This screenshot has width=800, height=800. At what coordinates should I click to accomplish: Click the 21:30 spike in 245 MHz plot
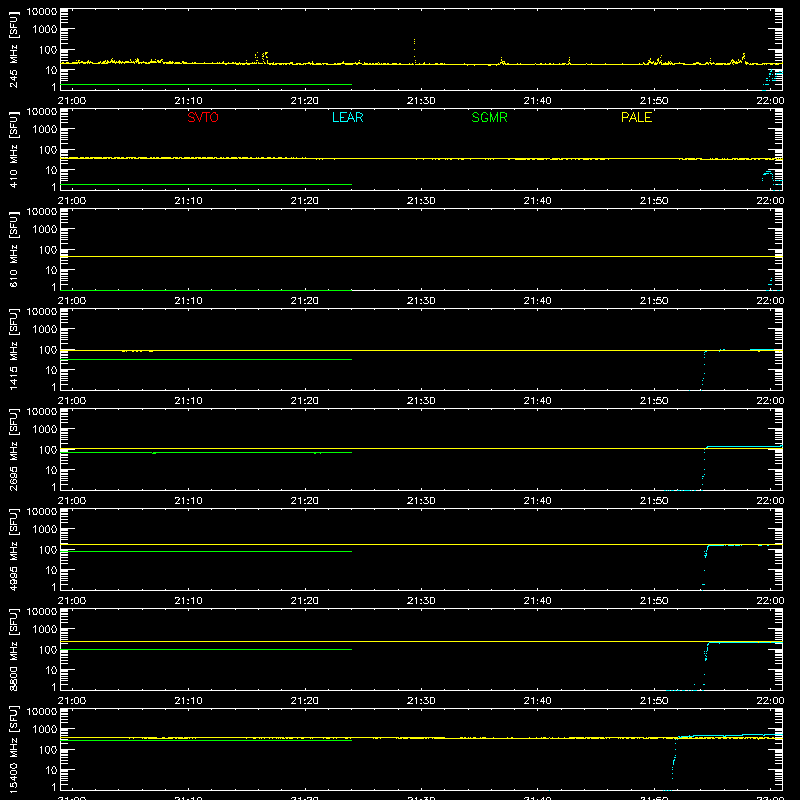pyautogui.click(x=414, y=50)
